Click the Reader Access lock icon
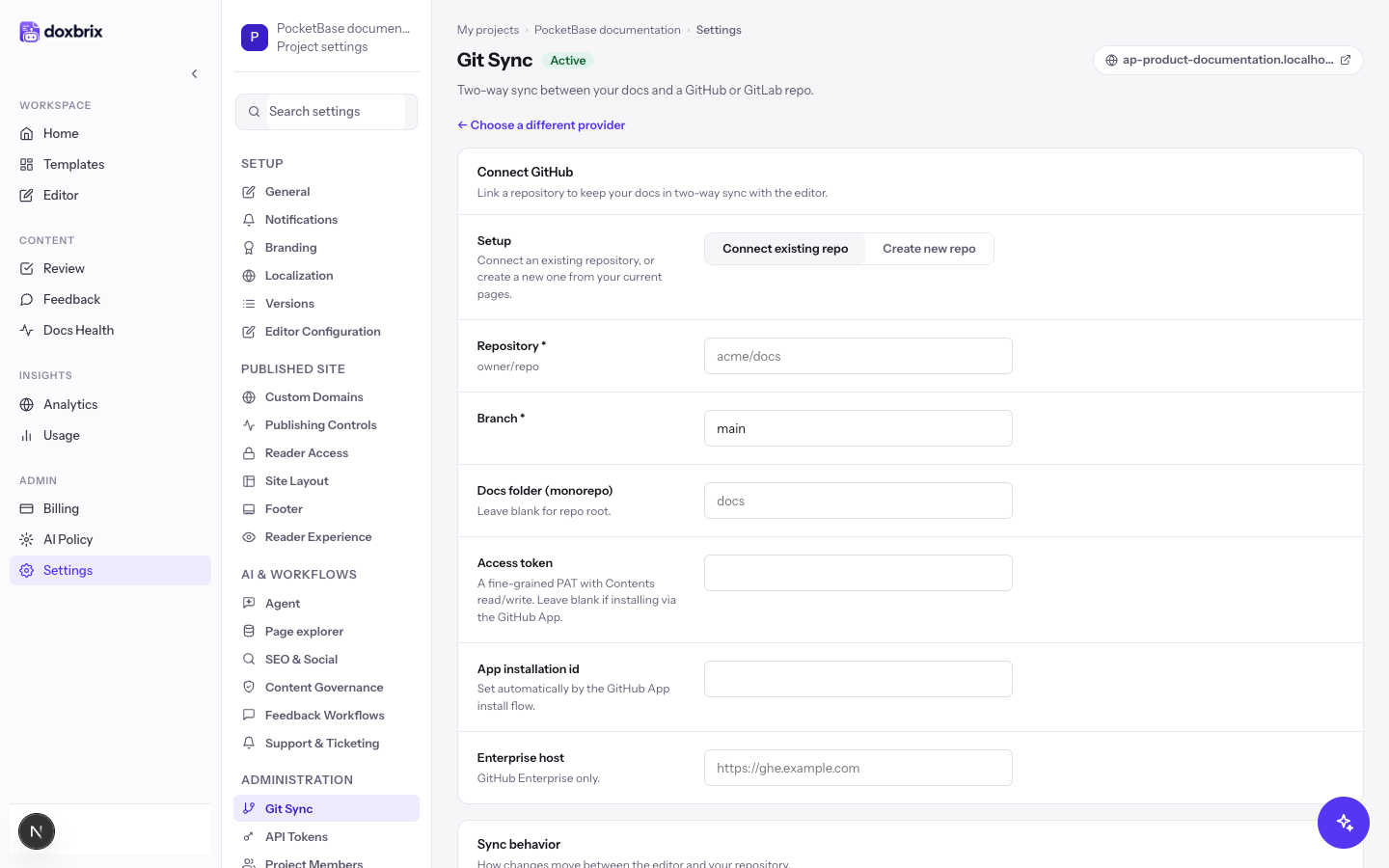The image size is (1389, 868). 249,453
